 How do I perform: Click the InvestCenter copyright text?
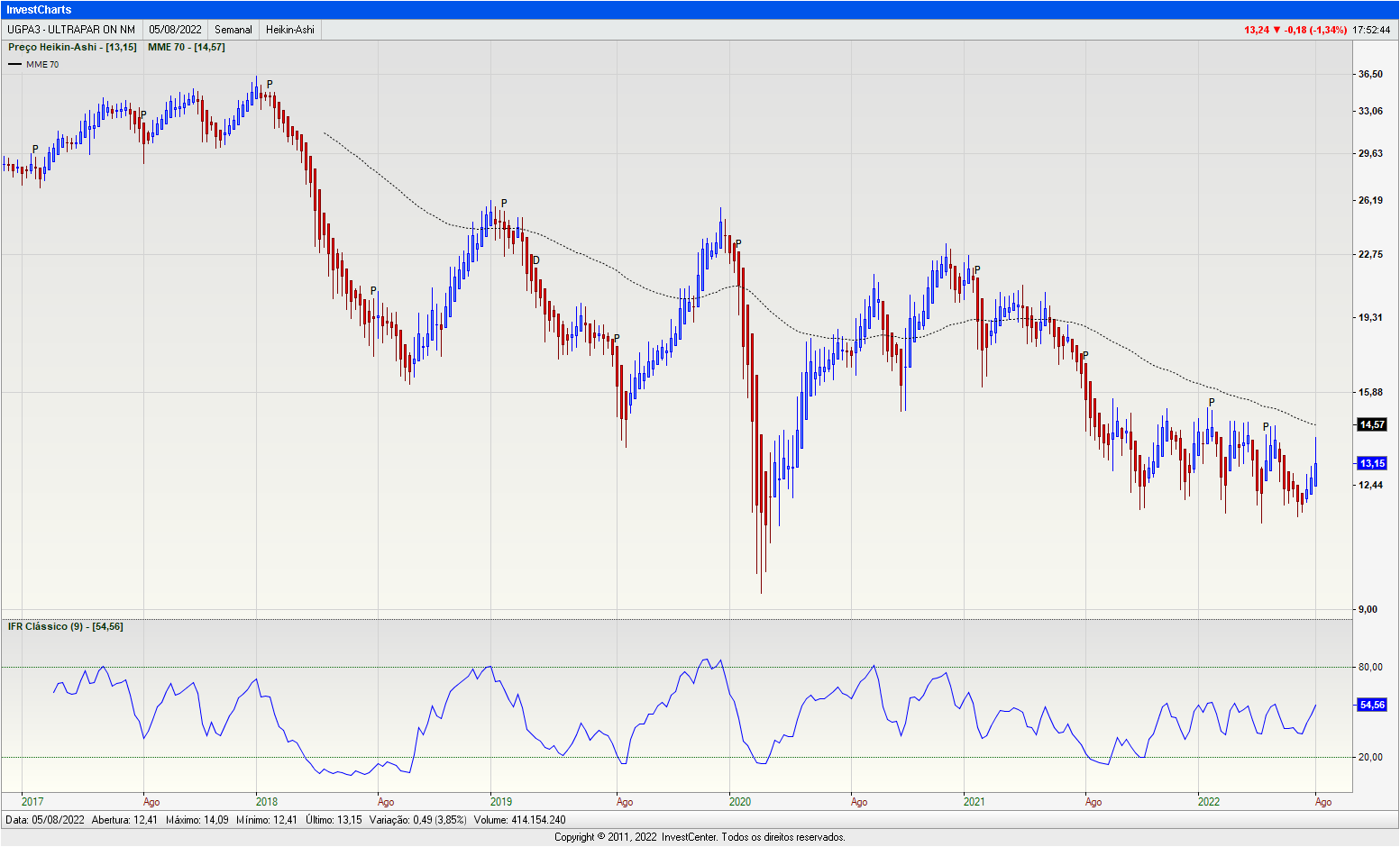click(x=700, y=837)
